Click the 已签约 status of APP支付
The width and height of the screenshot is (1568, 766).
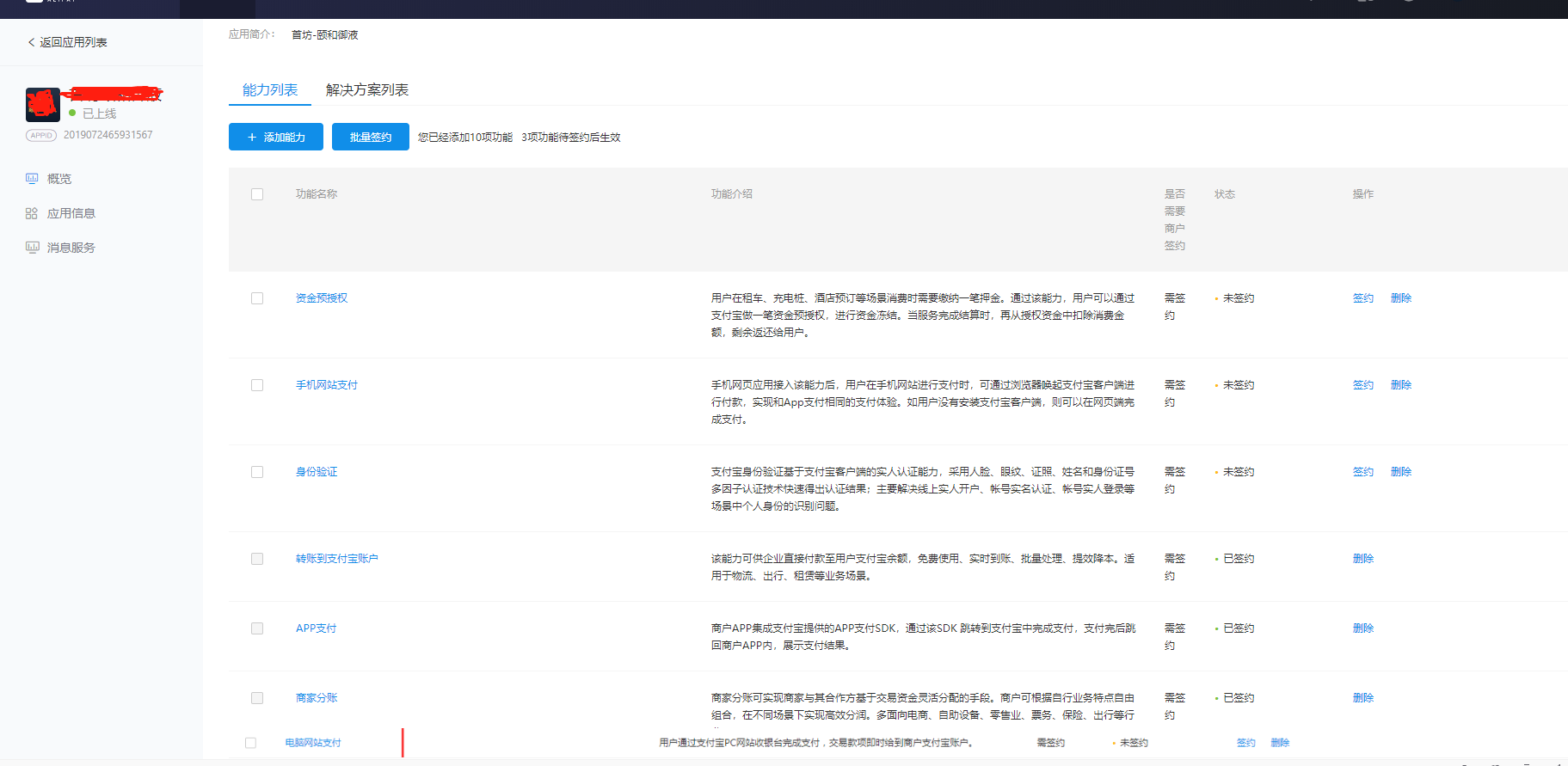(1239, 628)
